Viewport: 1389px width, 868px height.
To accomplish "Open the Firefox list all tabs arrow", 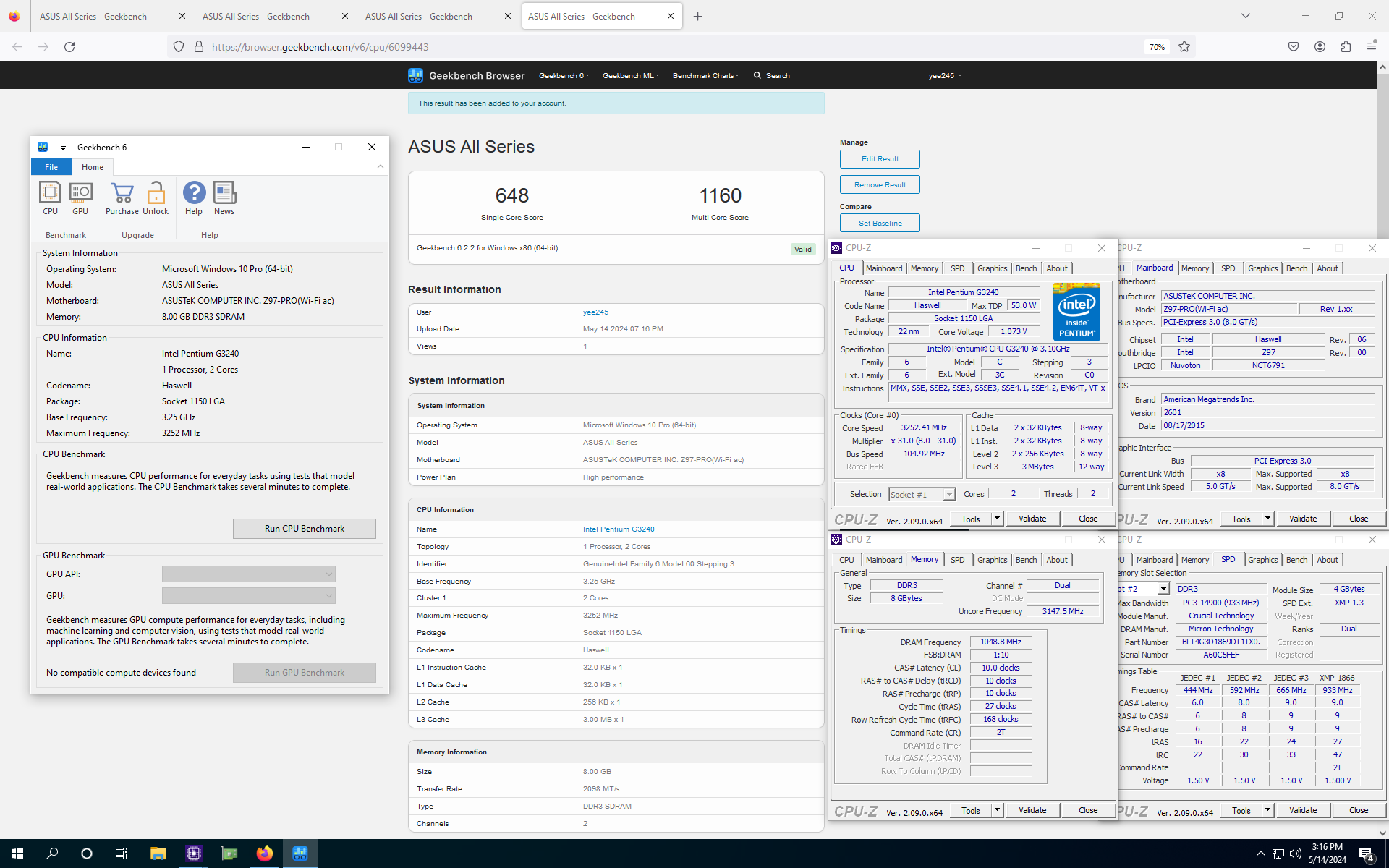I will tap(1246, 16).
